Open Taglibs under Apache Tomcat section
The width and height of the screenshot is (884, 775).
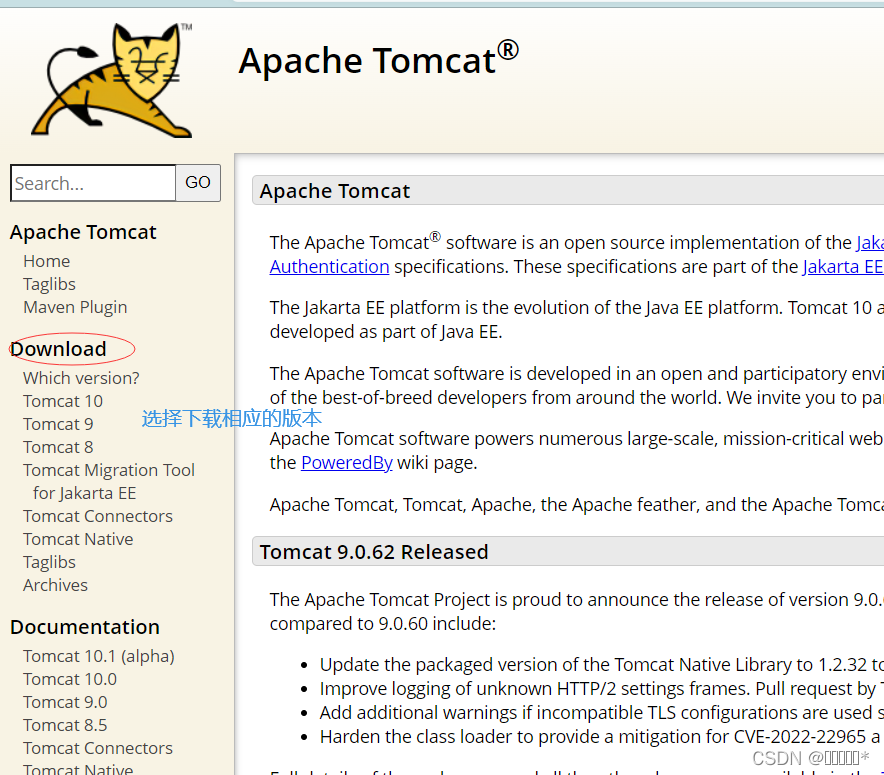point(49,284)
